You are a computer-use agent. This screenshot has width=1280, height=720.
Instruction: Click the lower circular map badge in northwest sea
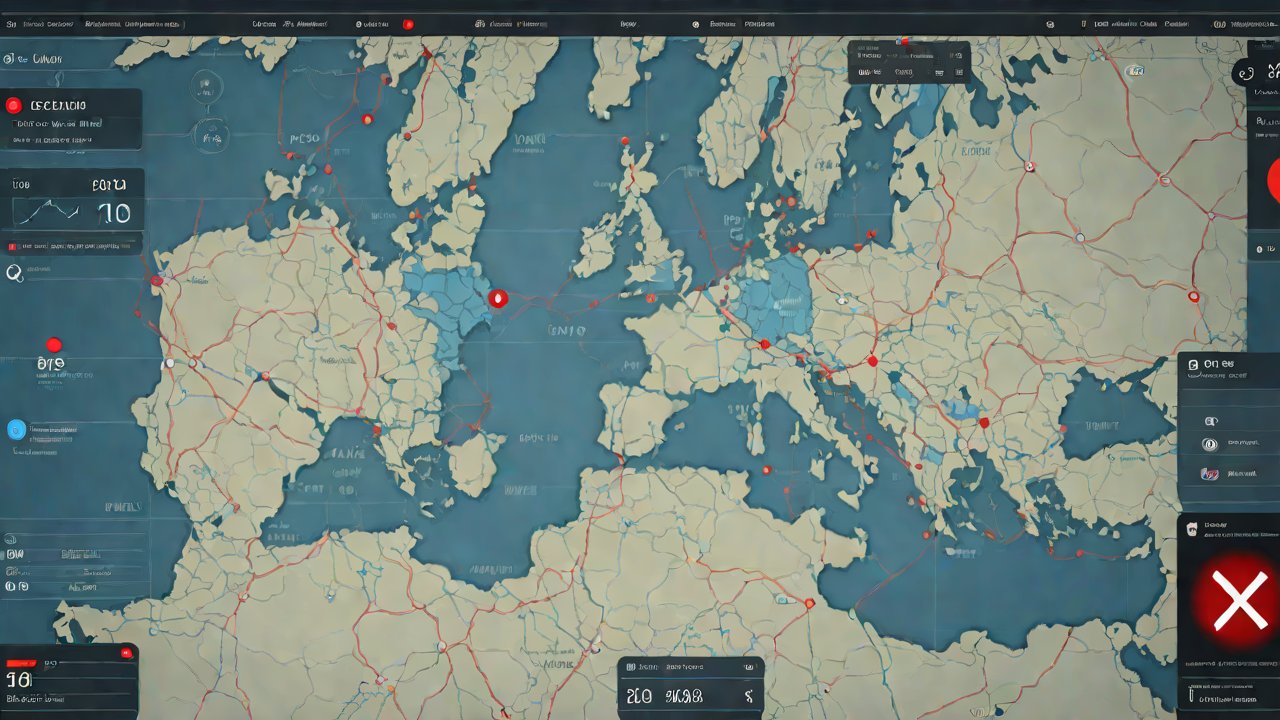pos(208,135)
